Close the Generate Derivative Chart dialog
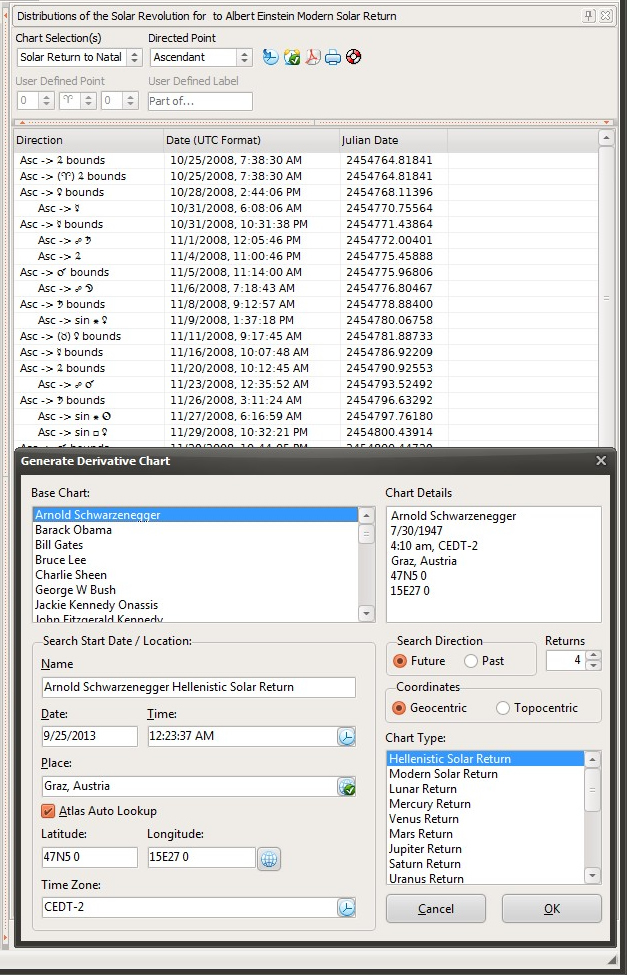The width and height of the screenshot is (627, 975). click(x=601, y=461)
